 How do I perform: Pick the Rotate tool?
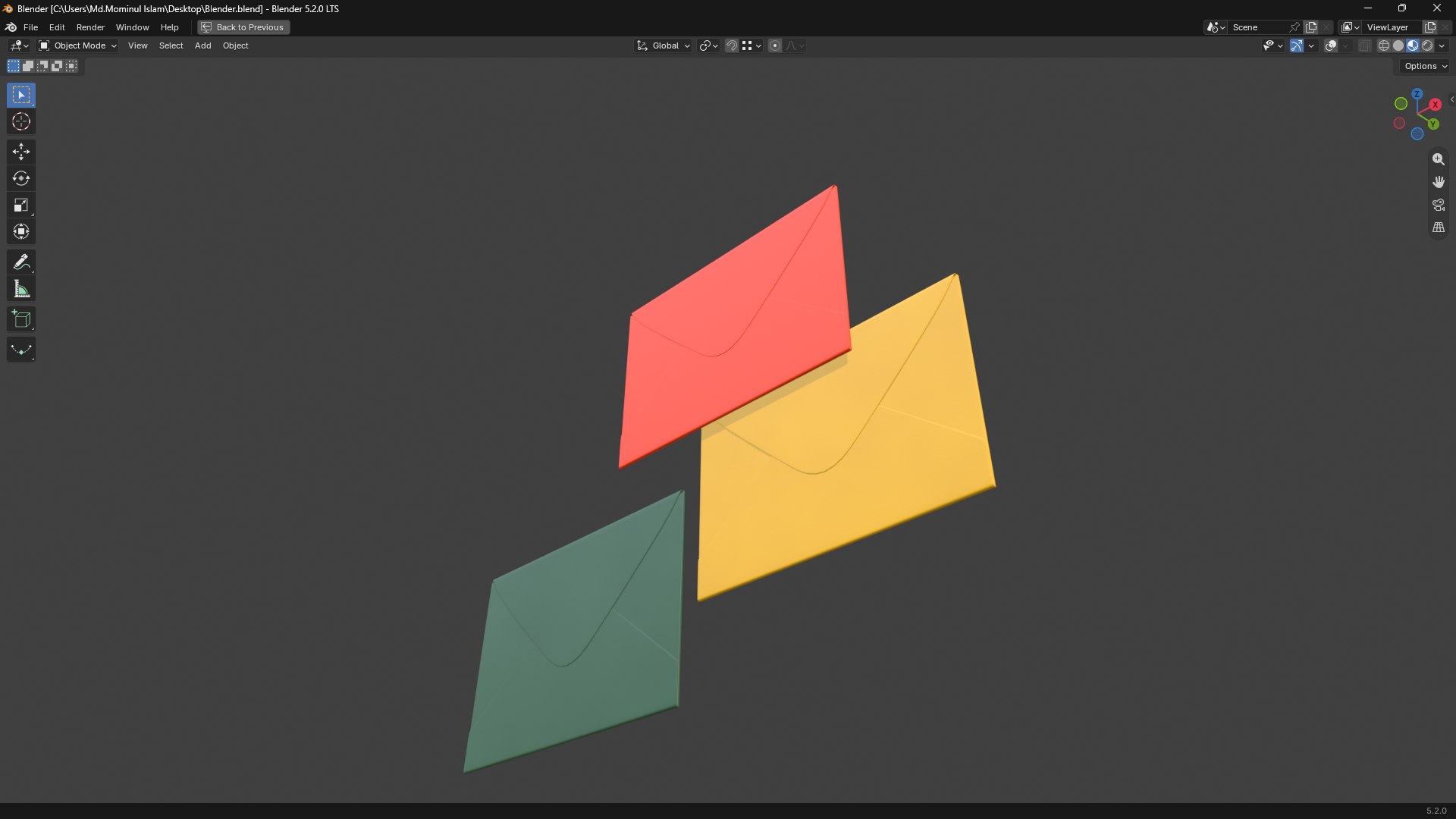coord(21,179)
